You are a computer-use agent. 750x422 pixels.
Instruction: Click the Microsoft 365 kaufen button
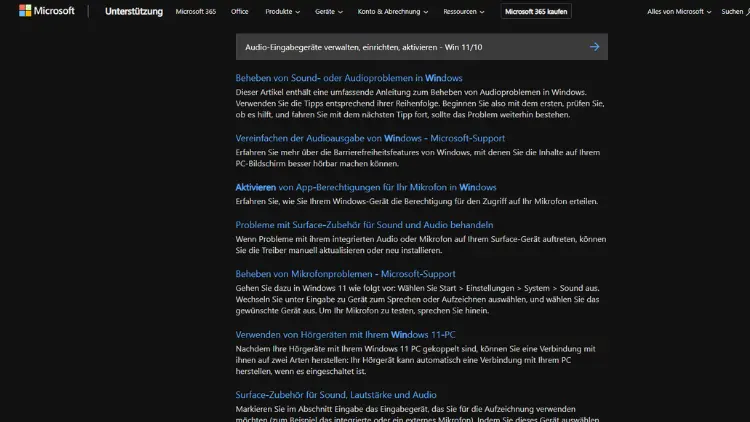(x=536, y=11)
